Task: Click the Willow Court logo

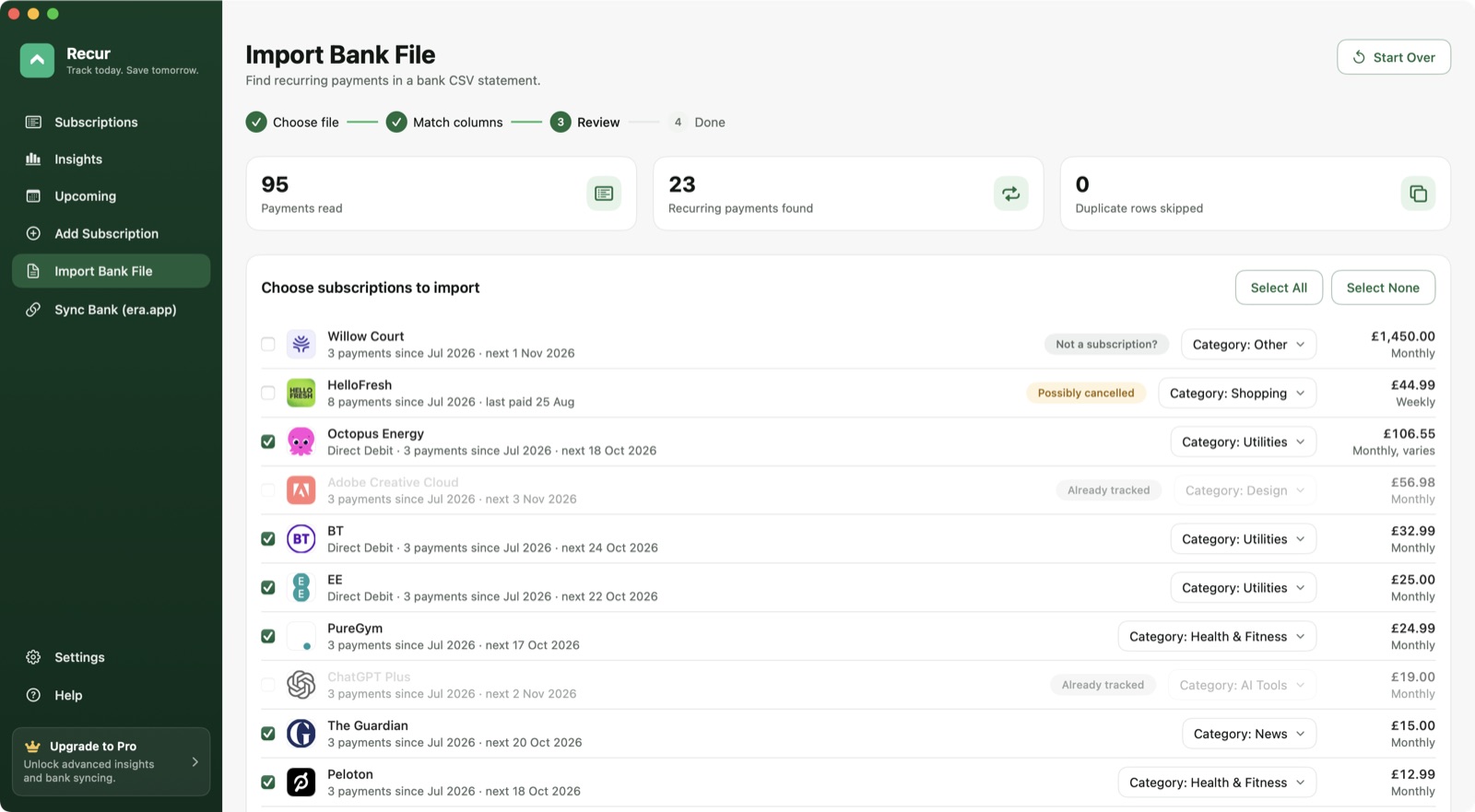Action: 301,344
